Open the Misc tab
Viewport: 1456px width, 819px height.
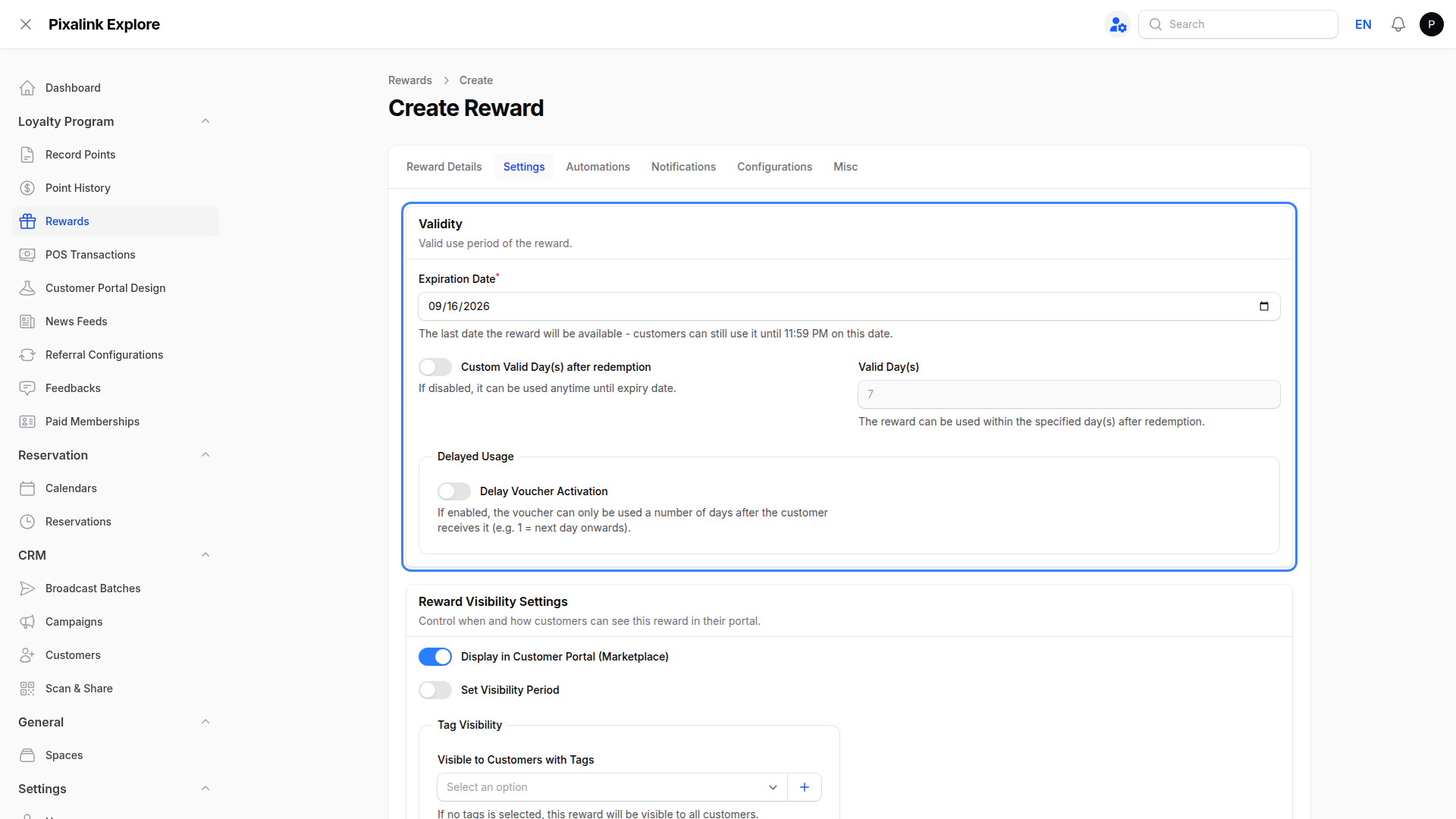pyautogui.click(x=846, y=167)
